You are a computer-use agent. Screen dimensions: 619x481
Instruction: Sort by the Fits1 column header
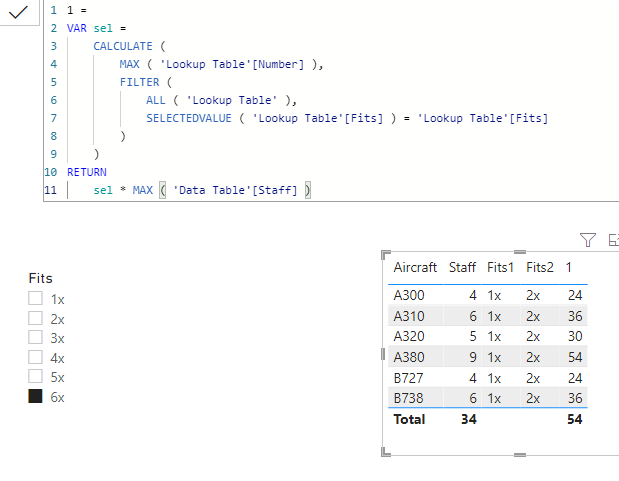(500, 267)
